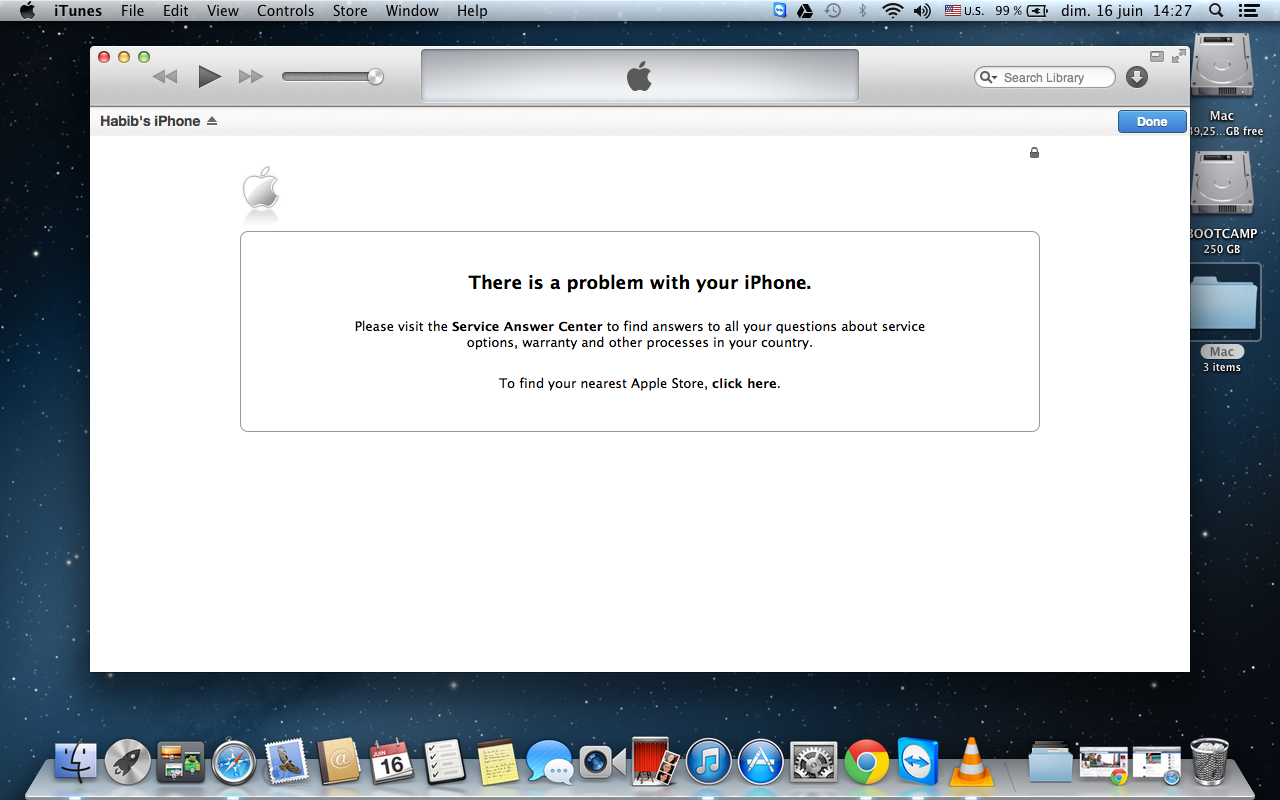Screen dimensions: 1280x800
Task: Open Launchpad rocket in the Dock
Action: click(x=128, y=763)
